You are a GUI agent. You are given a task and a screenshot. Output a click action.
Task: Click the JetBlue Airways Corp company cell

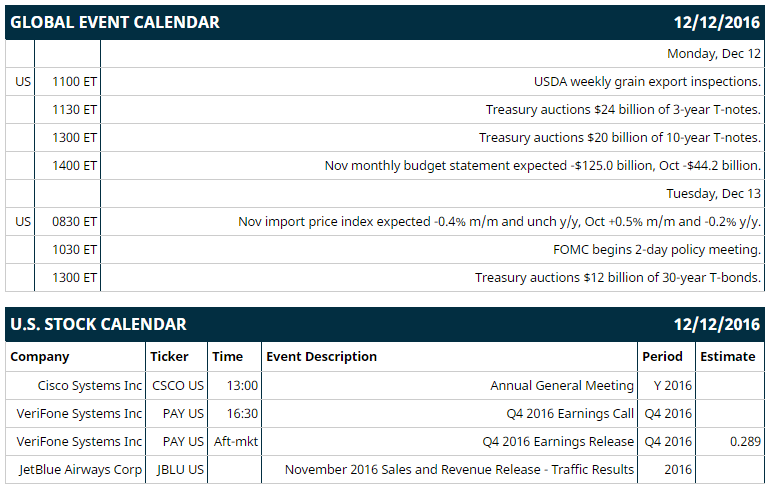click(81, 470)
